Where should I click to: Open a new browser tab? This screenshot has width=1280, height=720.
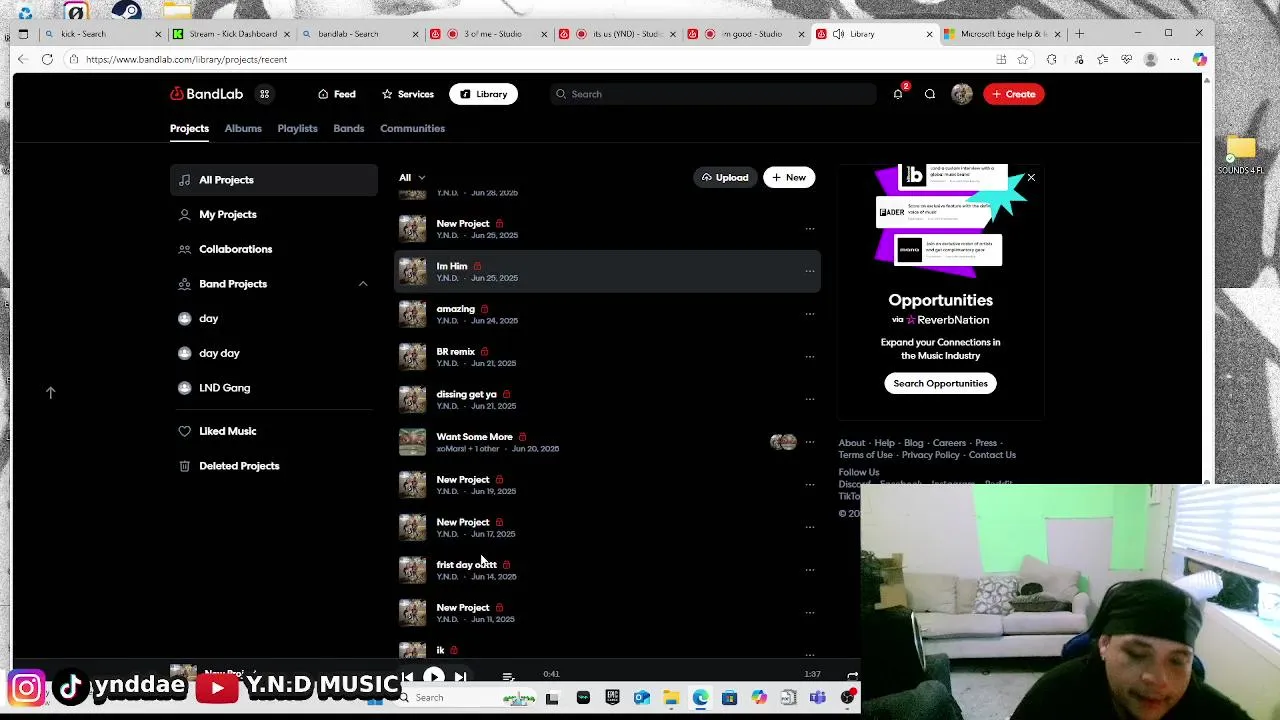[1079, 34]
